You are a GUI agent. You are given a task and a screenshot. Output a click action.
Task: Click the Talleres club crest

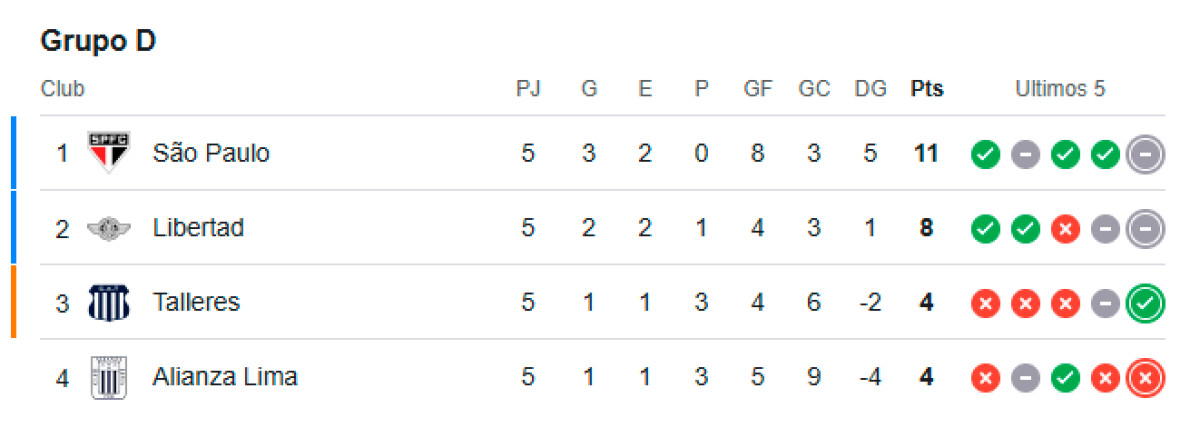coord(108,302)
